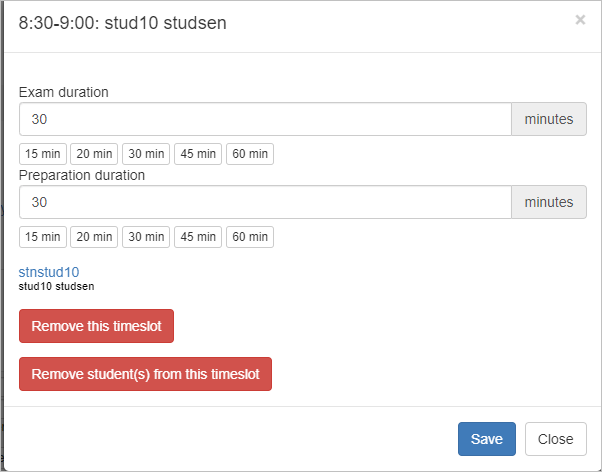Close dialog with the X icon
The height and width of the screenshot is (472, 602).
(580, 20)
